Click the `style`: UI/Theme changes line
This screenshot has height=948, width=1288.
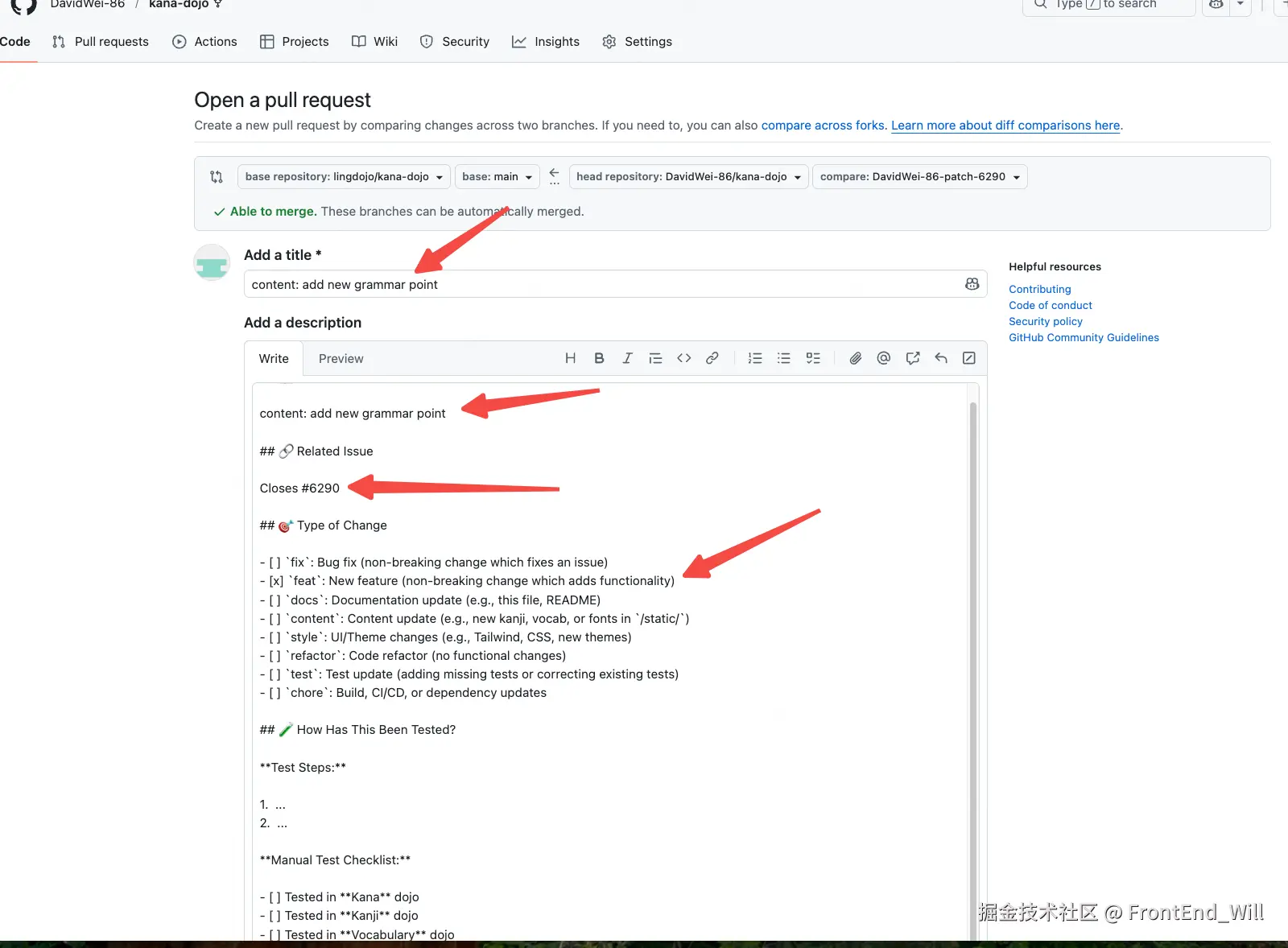(445, 637)
